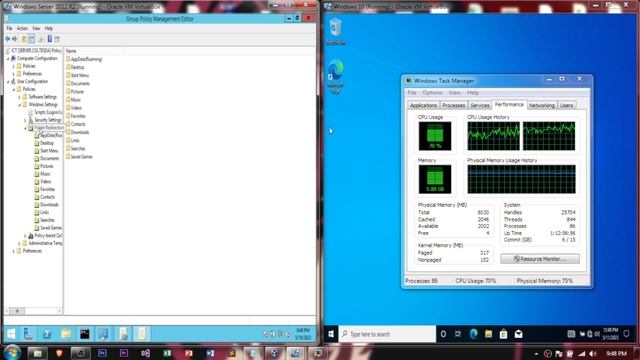Click the console tree horizontal scrollbar thumb
Image resolution: width=640 pixels, height=360 pixels.
coord(18,311)
